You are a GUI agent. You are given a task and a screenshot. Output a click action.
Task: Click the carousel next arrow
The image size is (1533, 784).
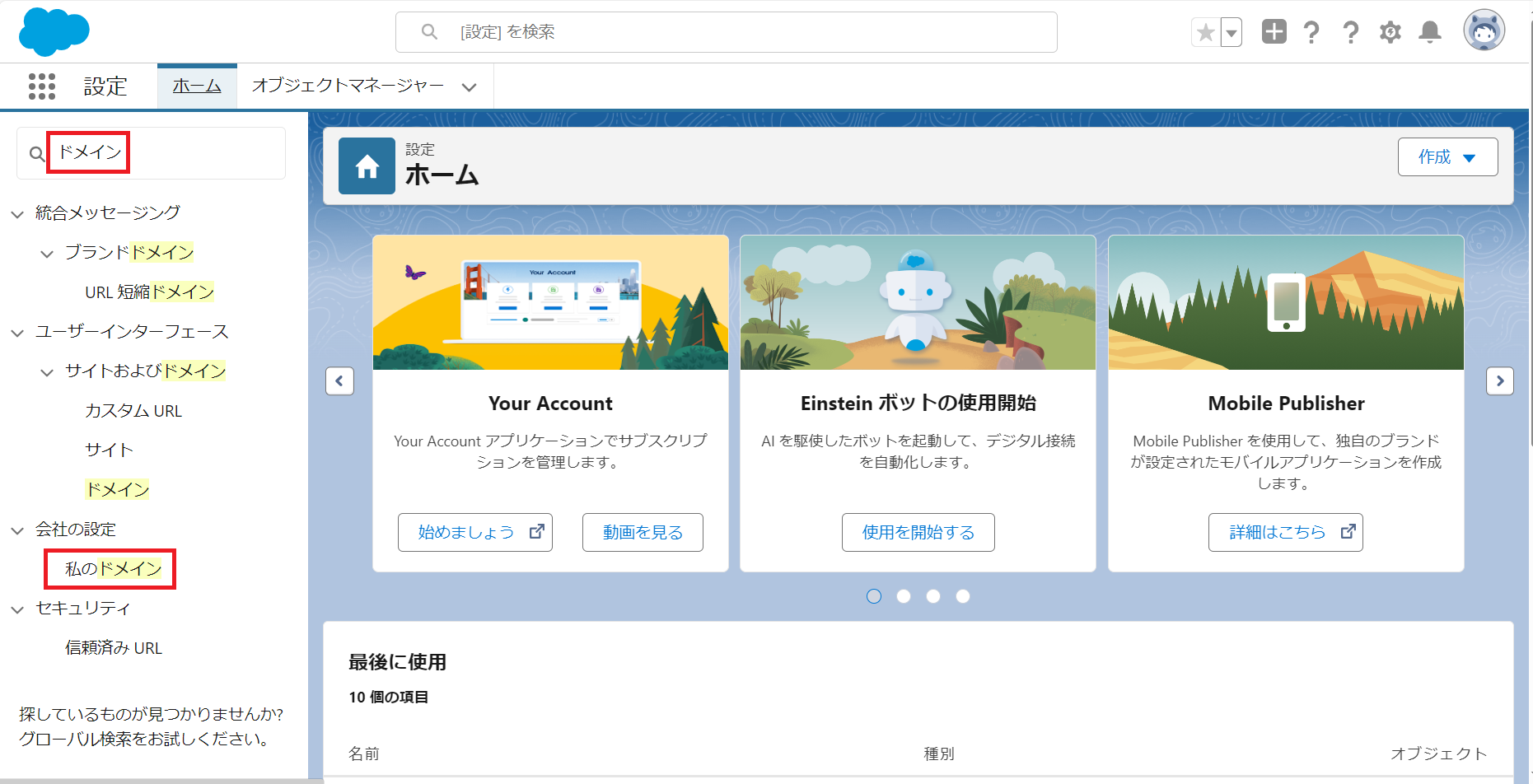click(1499, 380)
